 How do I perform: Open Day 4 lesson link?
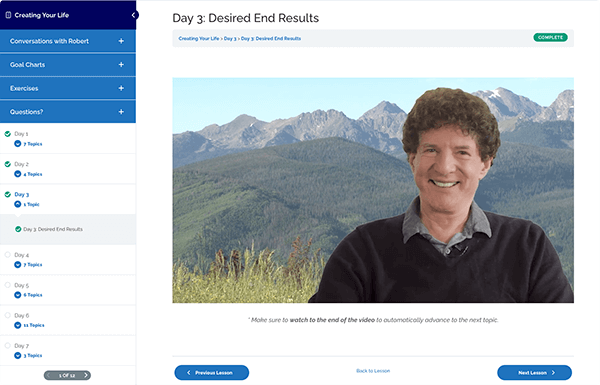(21, 254)
